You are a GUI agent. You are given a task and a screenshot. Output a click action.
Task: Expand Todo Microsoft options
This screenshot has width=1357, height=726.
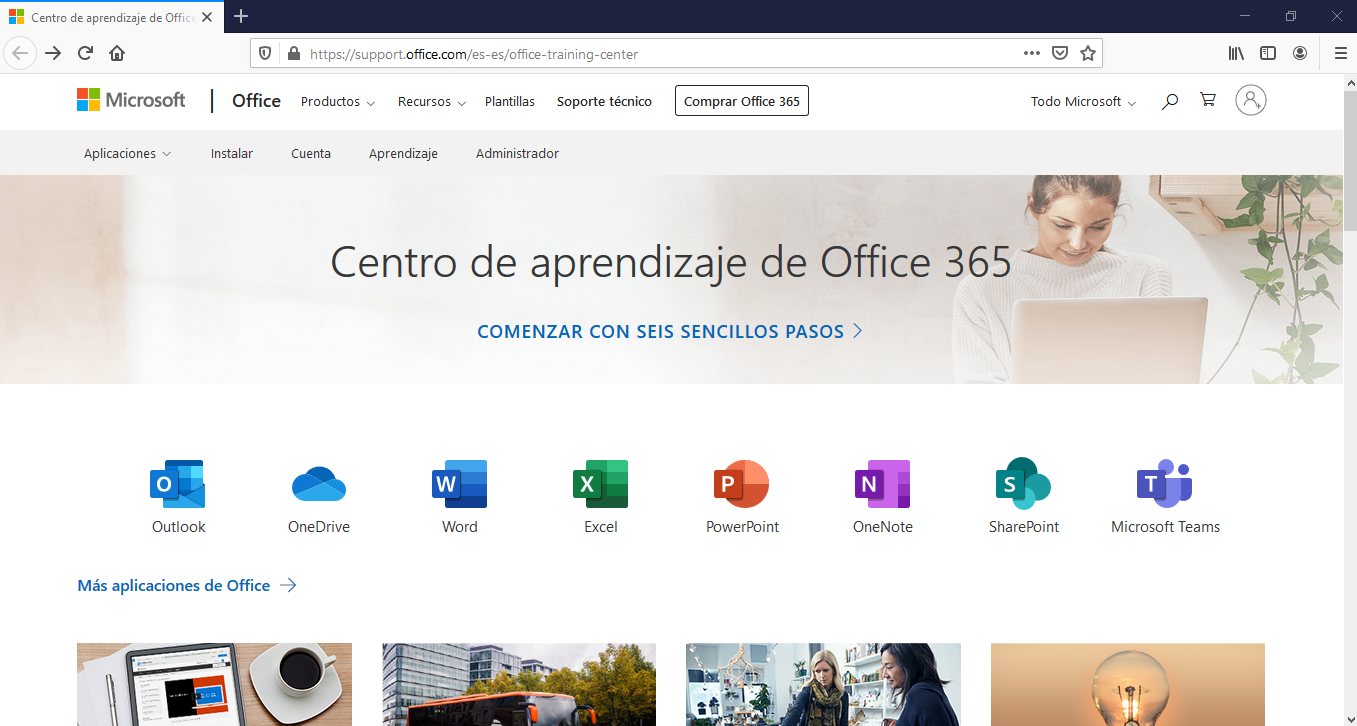coord(1082,101)
